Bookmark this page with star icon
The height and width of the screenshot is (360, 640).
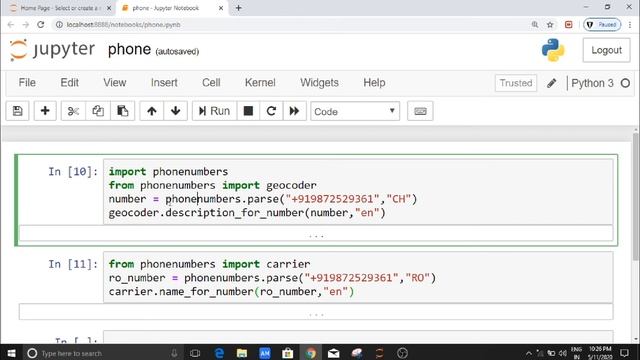(x=550, y=25)
